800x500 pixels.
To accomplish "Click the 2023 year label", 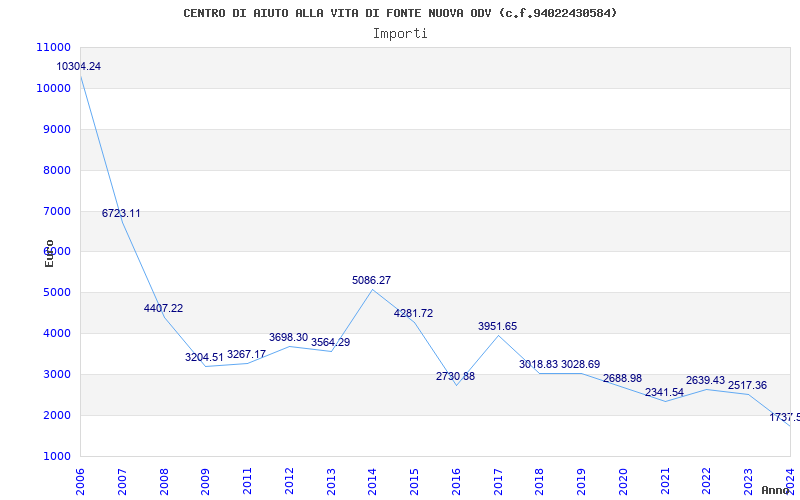I will pyautogui.click(x=748, y=480).
